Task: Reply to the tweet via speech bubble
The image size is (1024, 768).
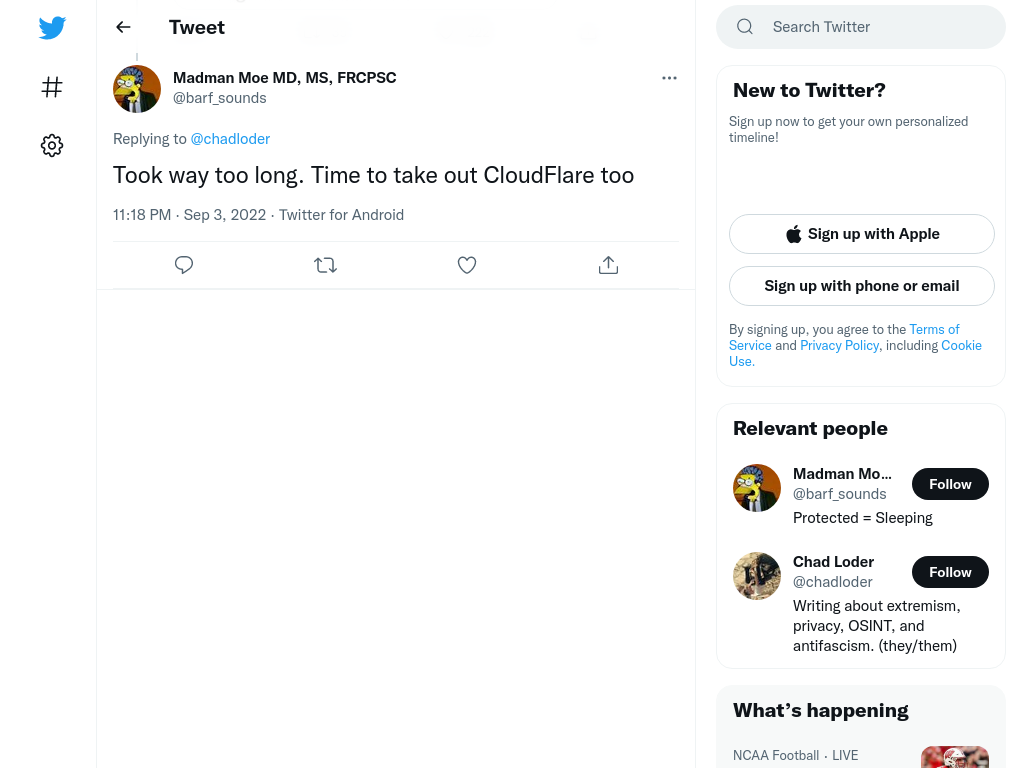Action: (184, 265)
